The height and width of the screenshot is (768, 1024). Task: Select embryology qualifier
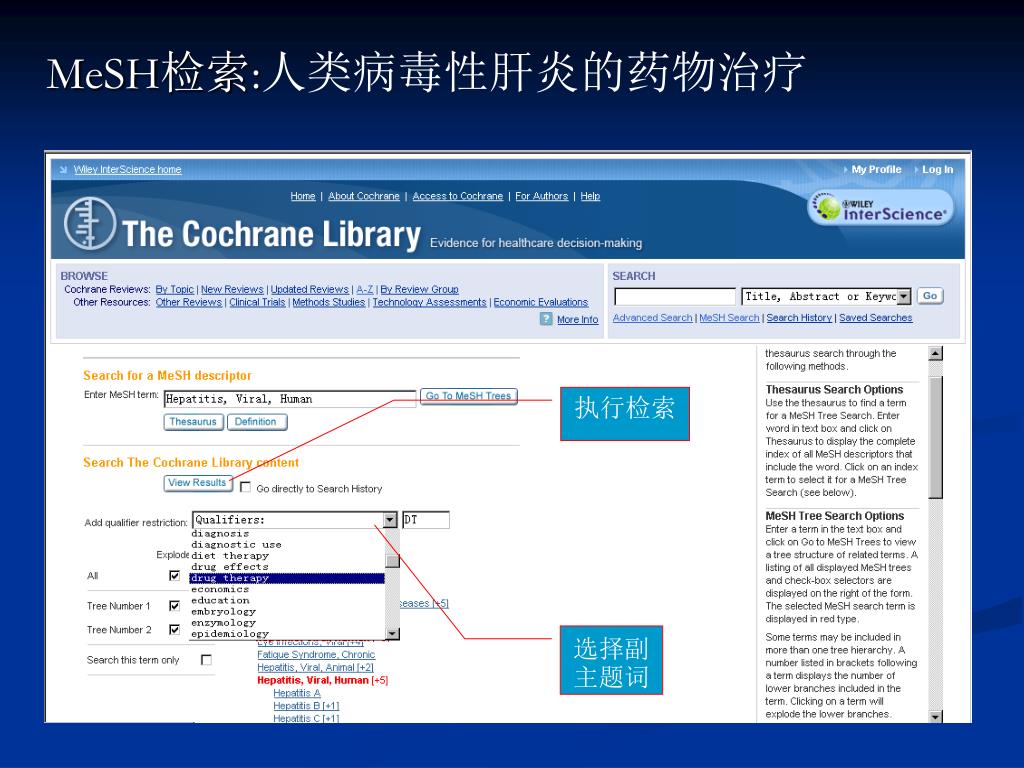coord(287,611)
